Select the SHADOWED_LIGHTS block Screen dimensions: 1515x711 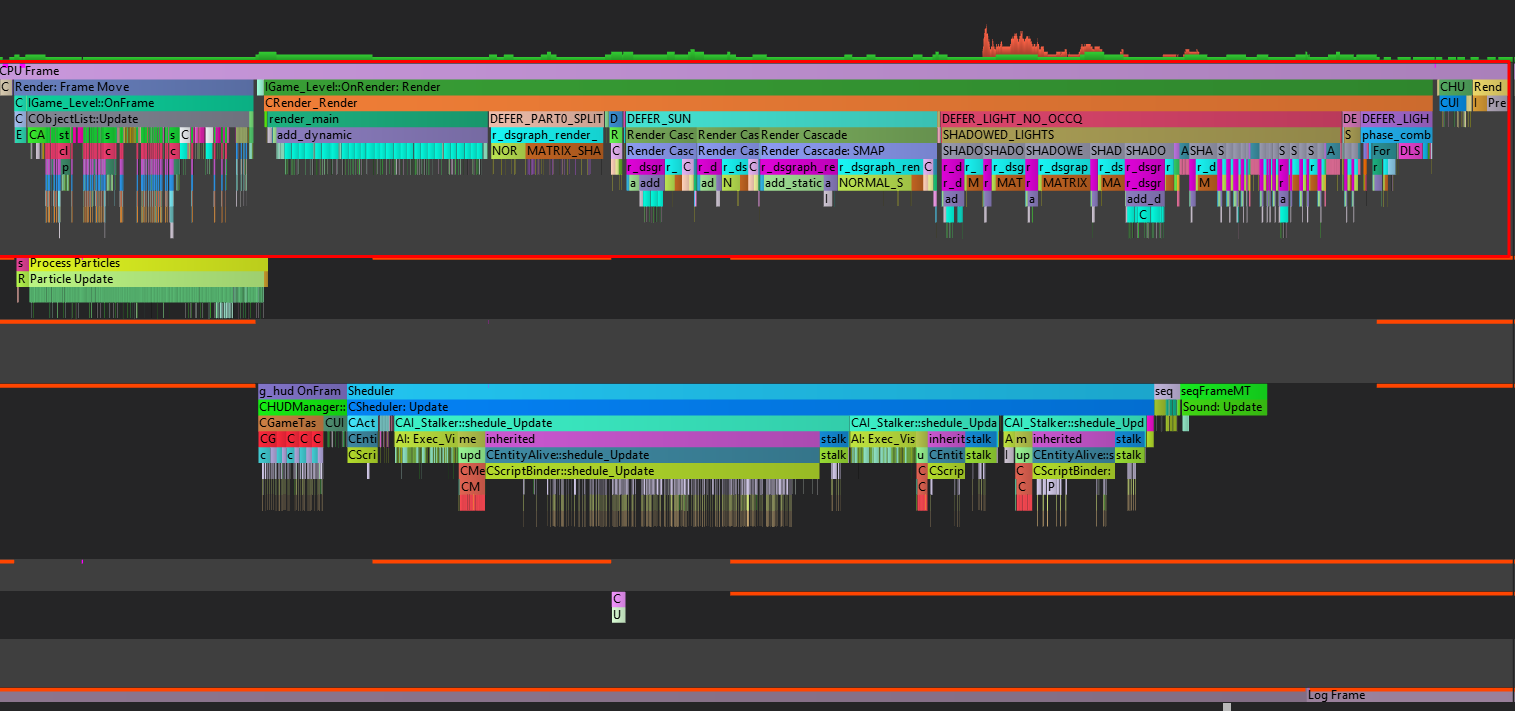(x=1140, y=135)
